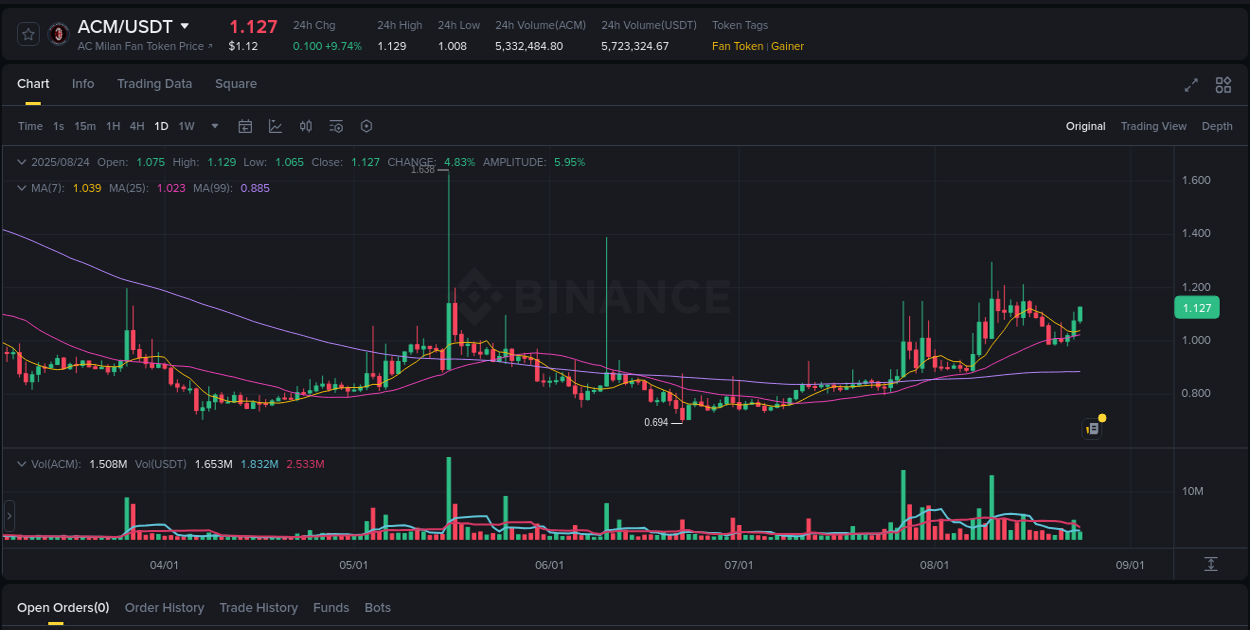Click the Gainer tag link

787,46
